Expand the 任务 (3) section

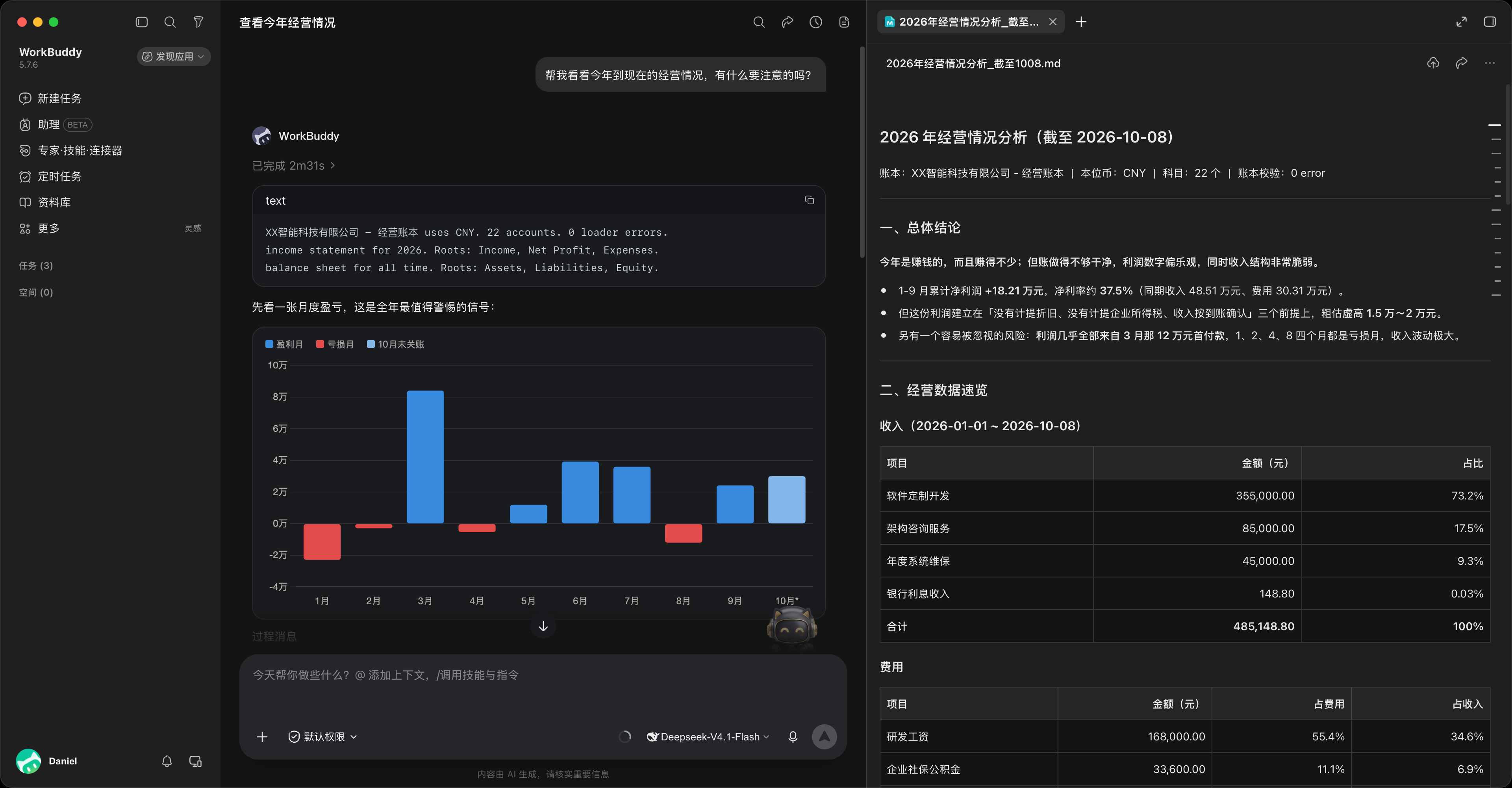(36, 266)
